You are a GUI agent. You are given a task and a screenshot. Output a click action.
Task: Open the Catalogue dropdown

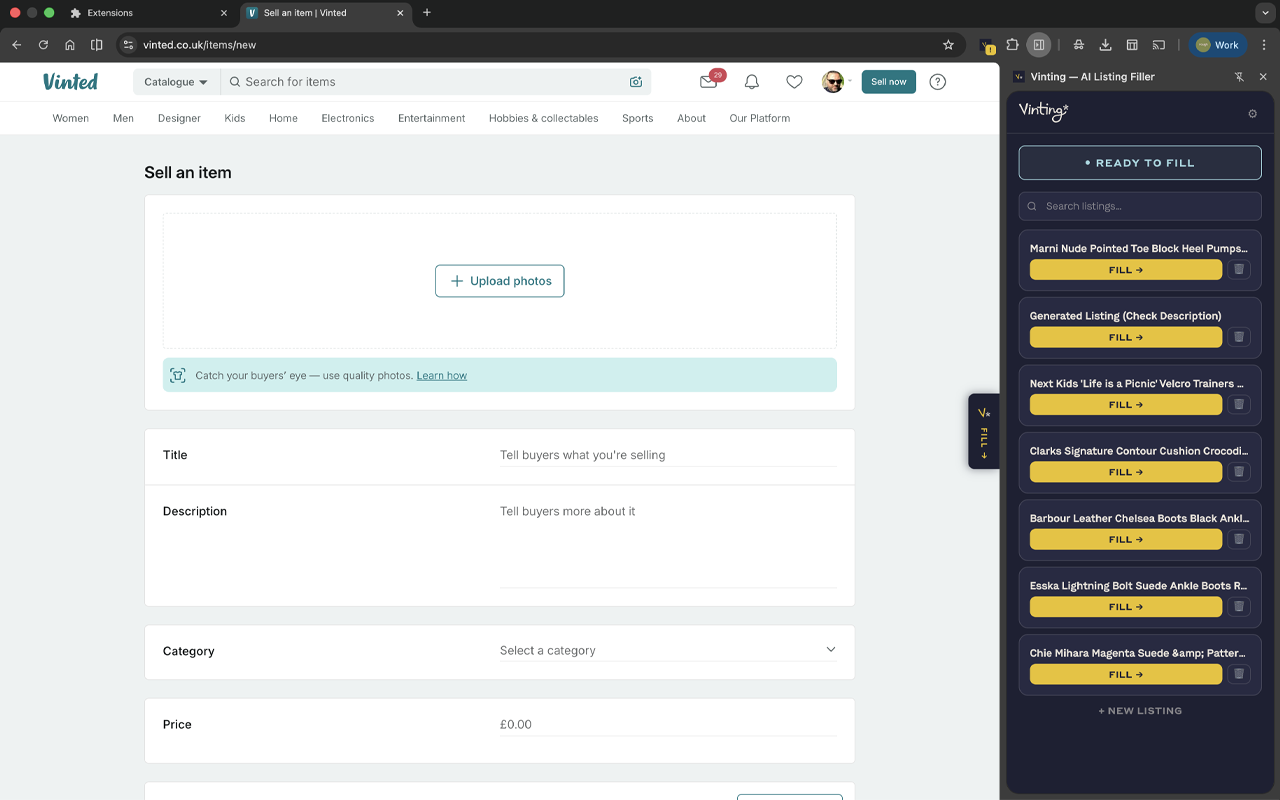(175, 82)
